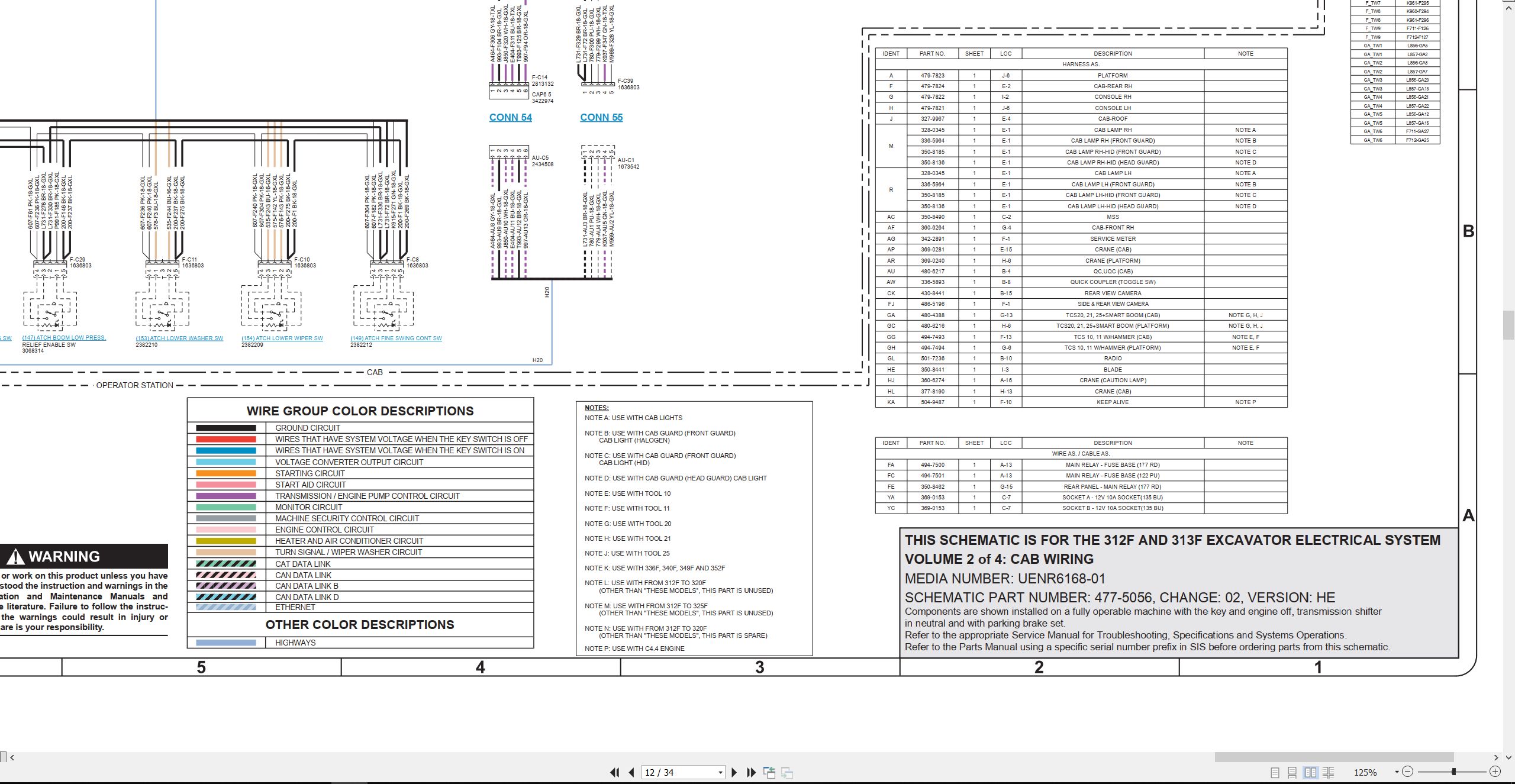The image size is (1515, 784).
Task: Go to the previous page
Action: 631,772
